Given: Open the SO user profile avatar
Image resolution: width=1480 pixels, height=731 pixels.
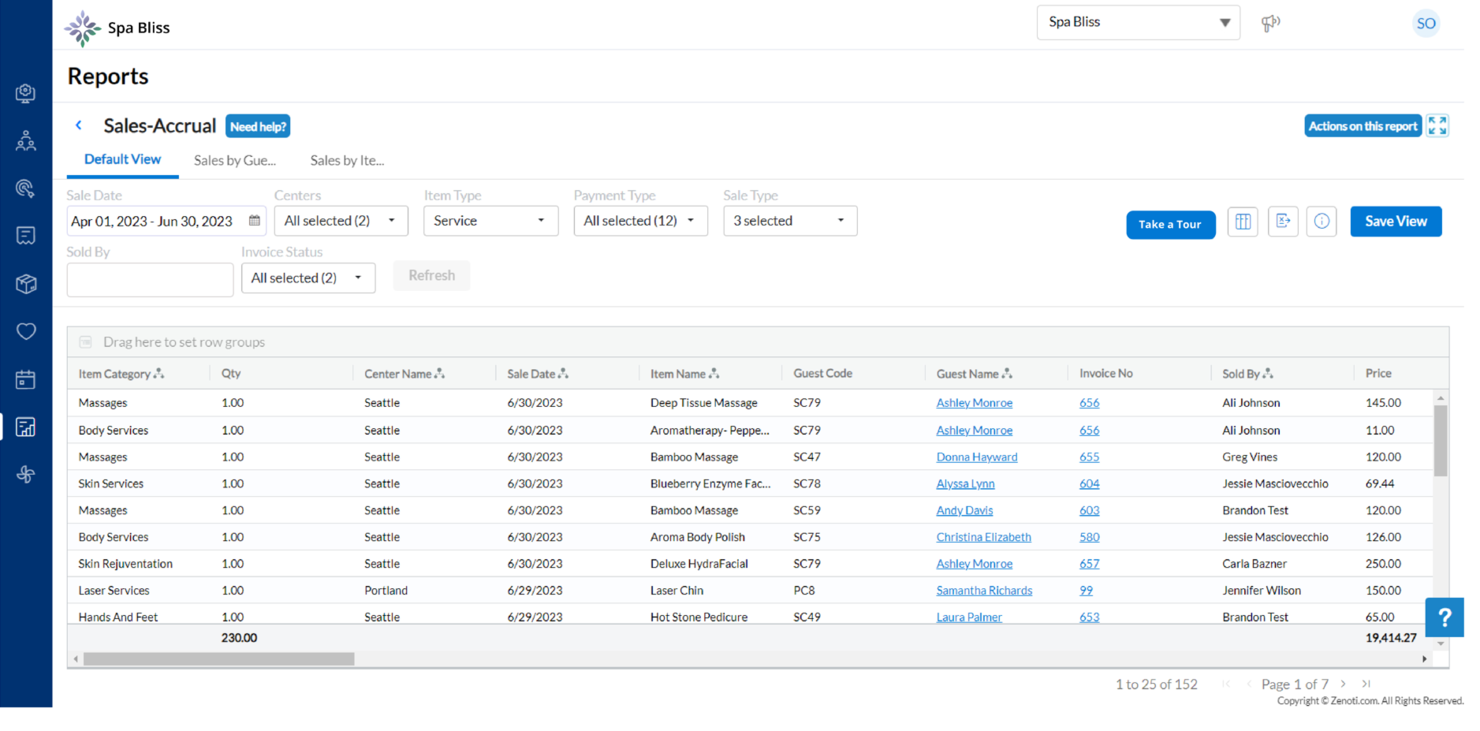Looking at the screenshot, I should coord(1426,23).
